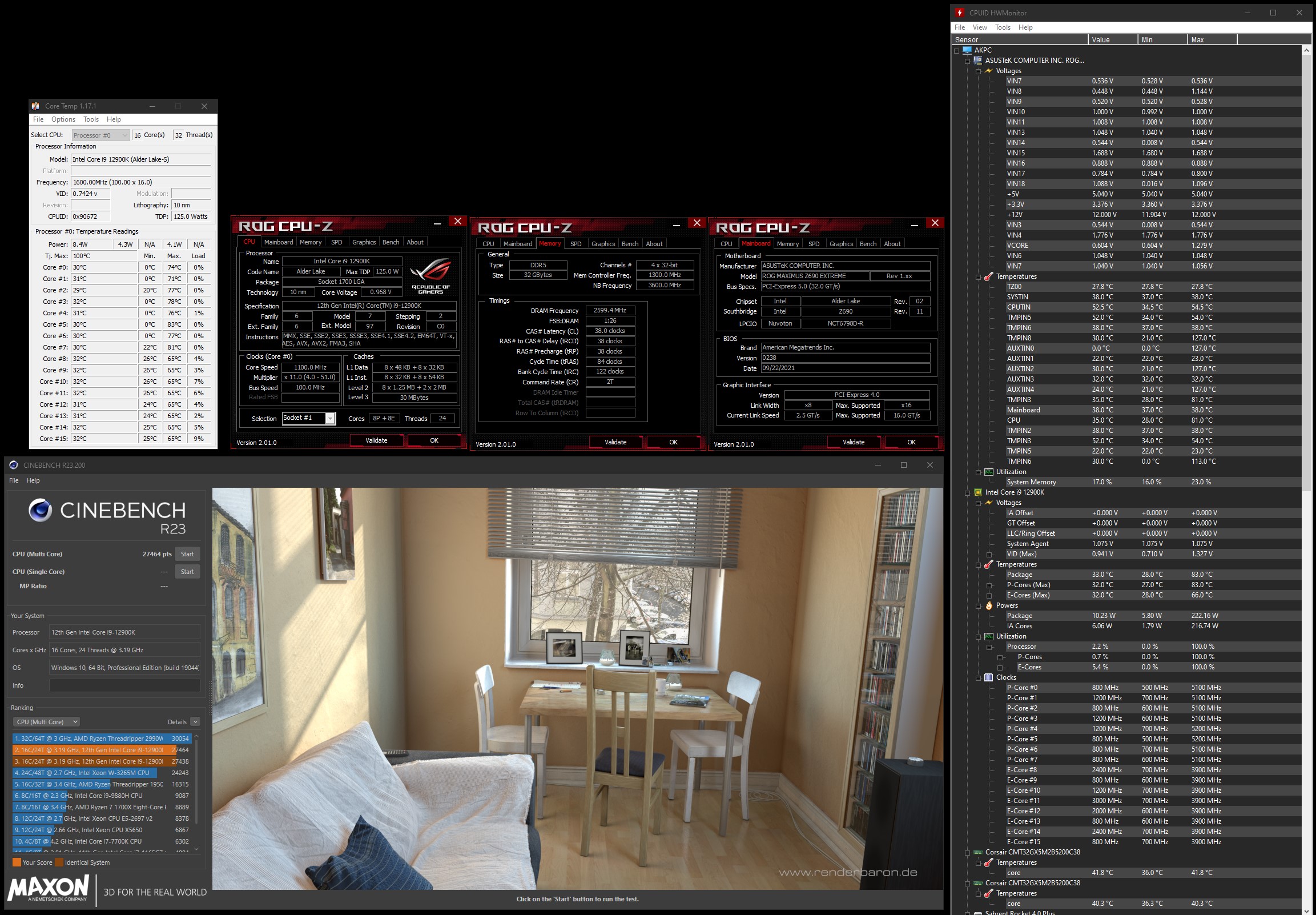This screenshot has width=1316, height=915.
Task: Select the E-Core #11 clock row
Action: pyautogui.click(x=1153, y=801)
